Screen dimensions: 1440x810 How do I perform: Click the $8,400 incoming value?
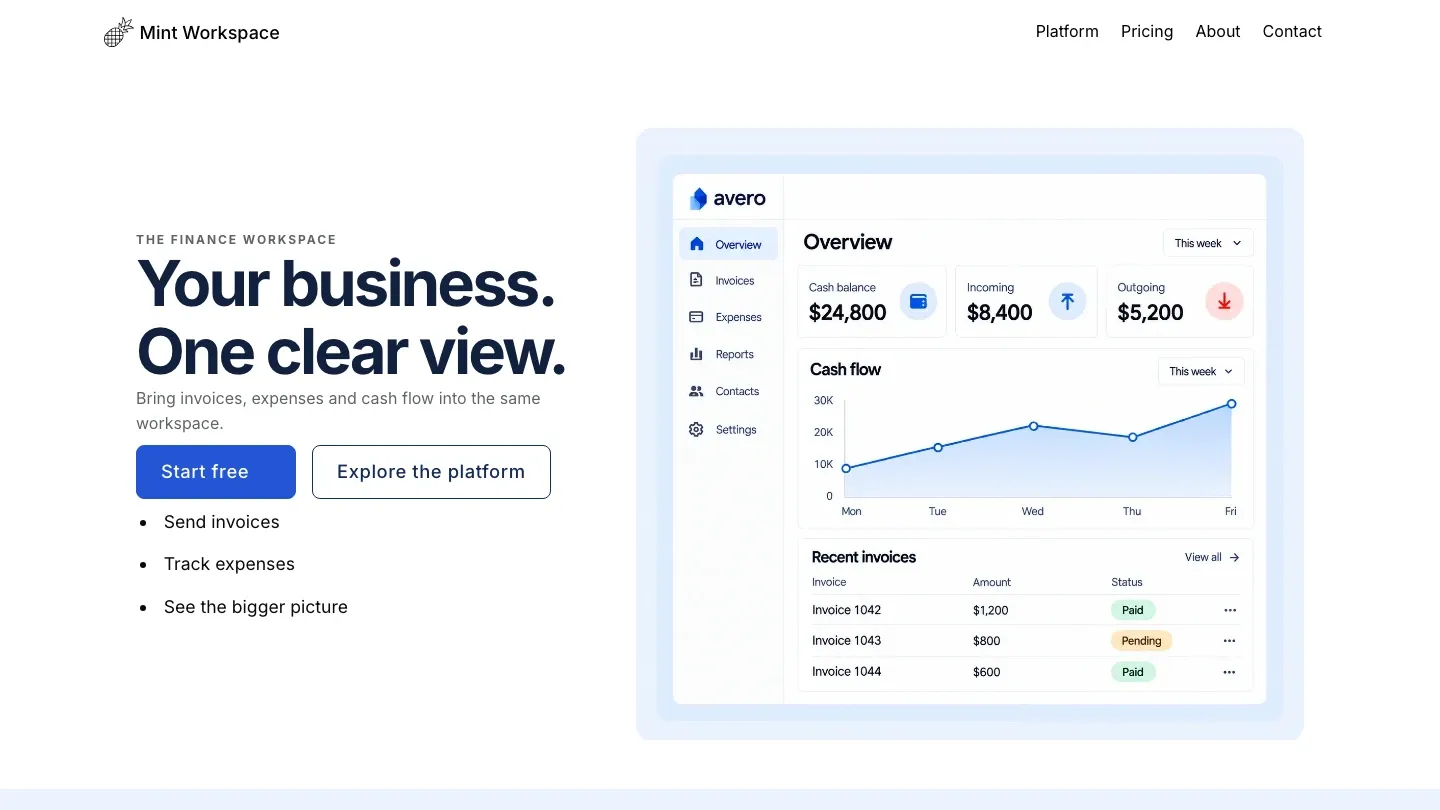pyautogui.click(x=1000, y=313)
